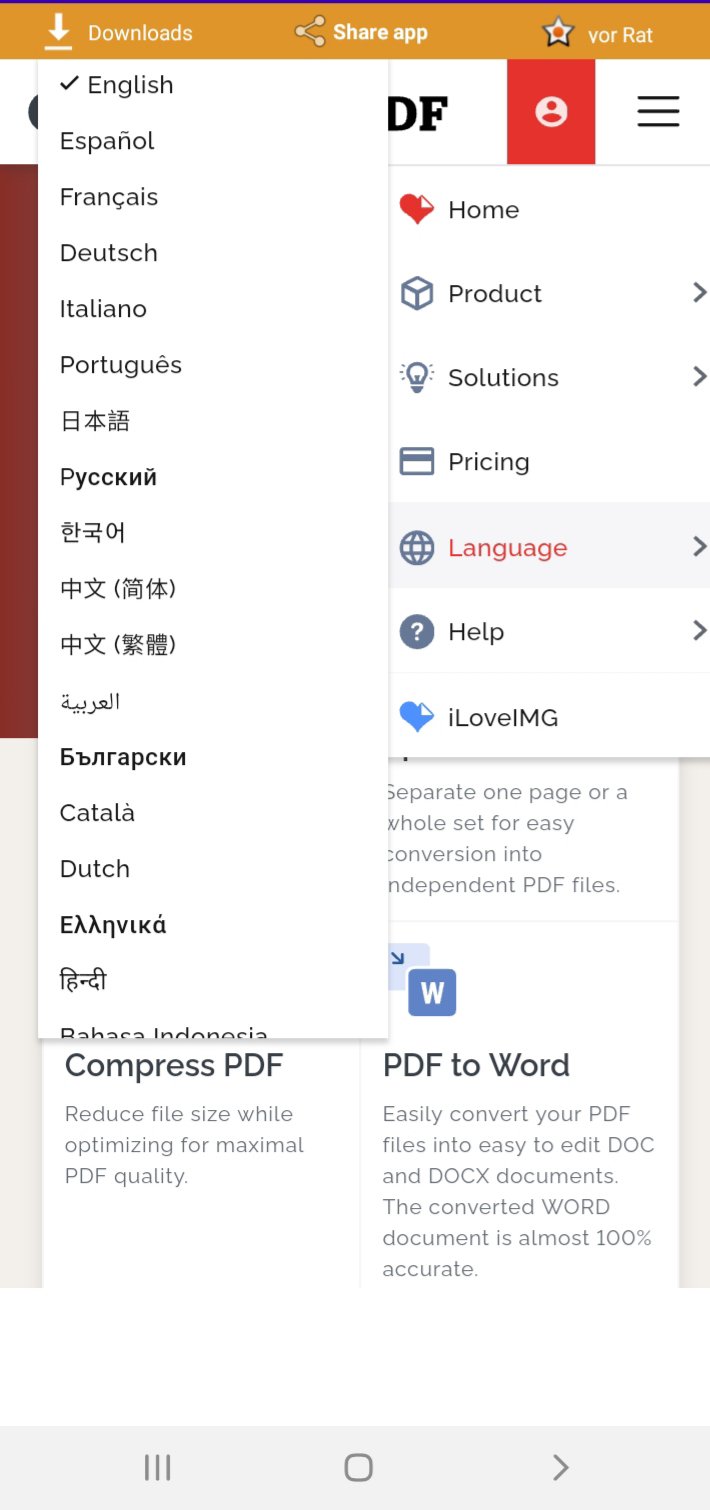The image size is (710, 1510).
Task: Tap the Downloads arrow icon
Action: [x=59, y=33]
